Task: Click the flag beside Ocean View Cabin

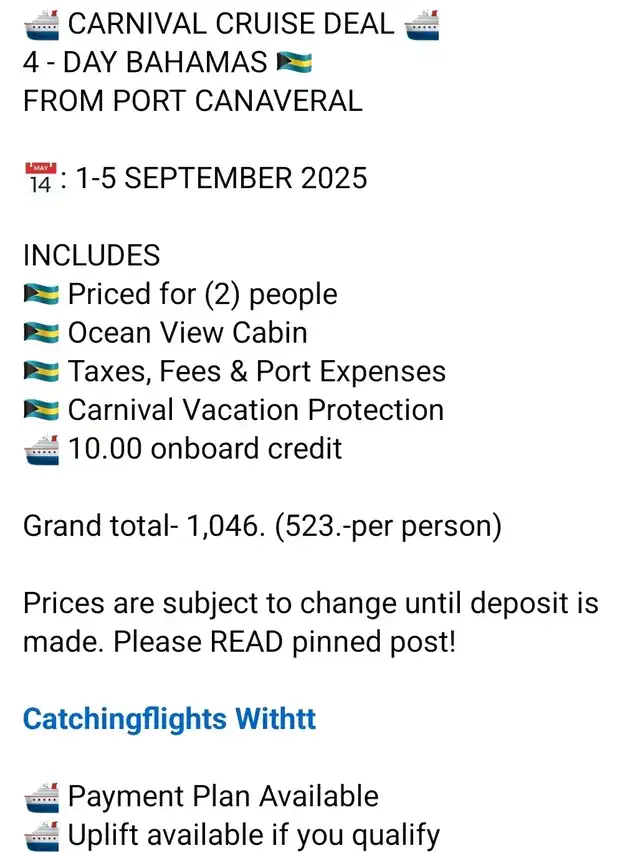Action: tap(41, 333)
